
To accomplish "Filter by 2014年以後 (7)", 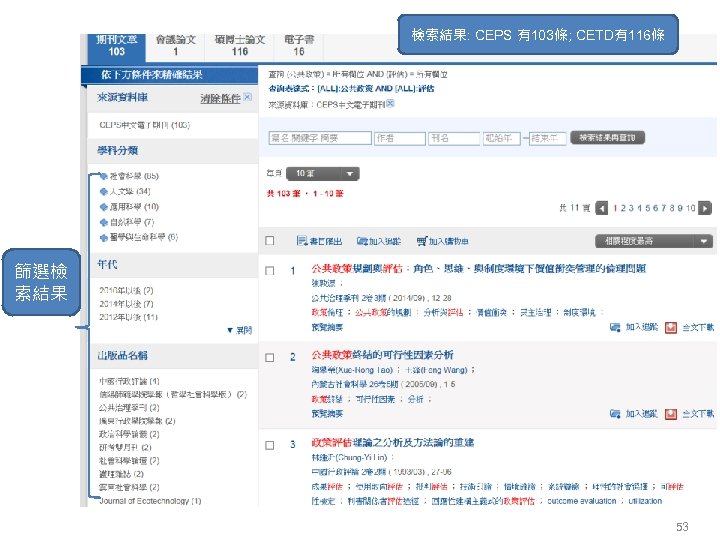I will (x=126, y=304).
